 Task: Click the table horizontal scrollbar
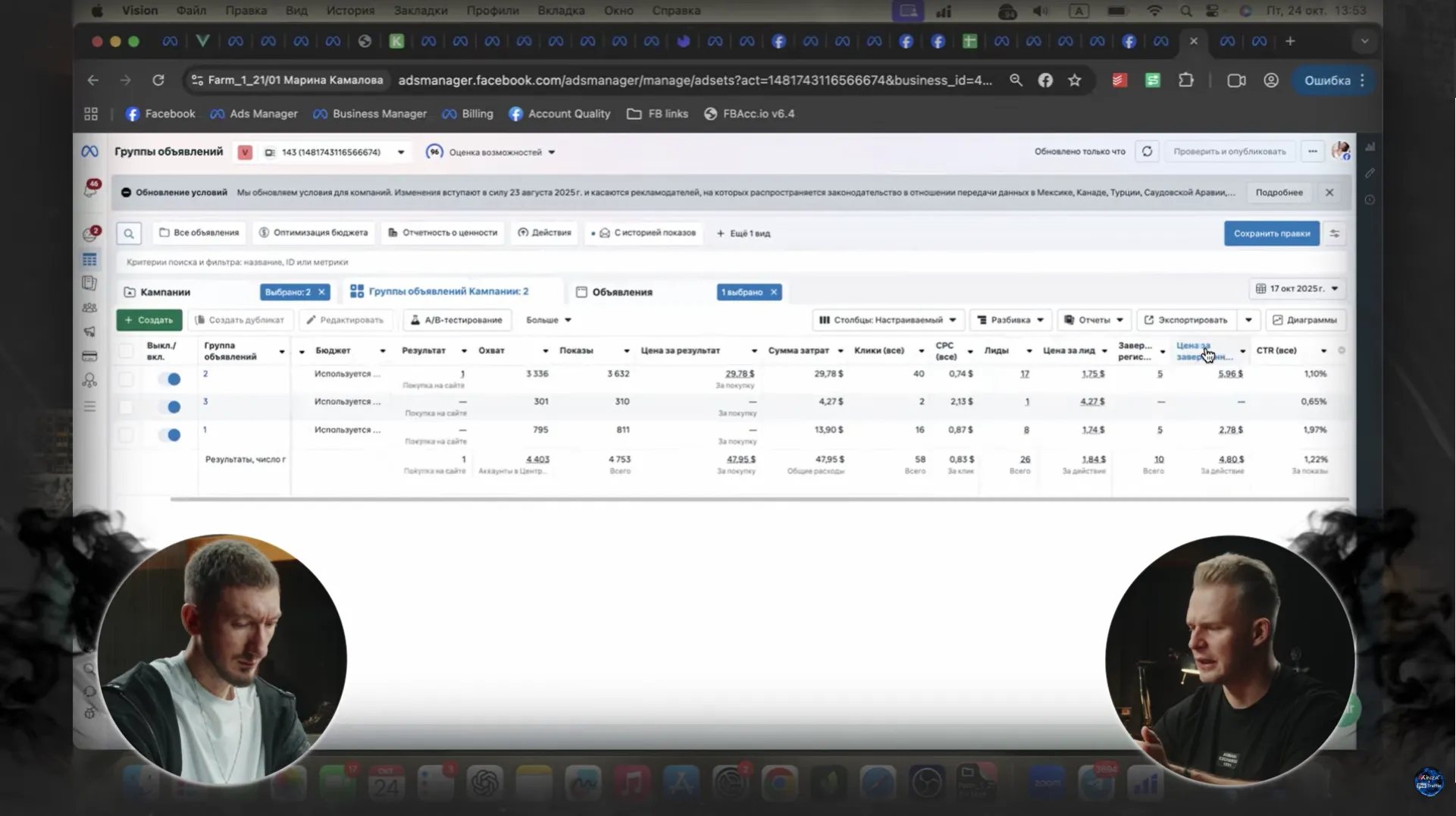[759, 499]
